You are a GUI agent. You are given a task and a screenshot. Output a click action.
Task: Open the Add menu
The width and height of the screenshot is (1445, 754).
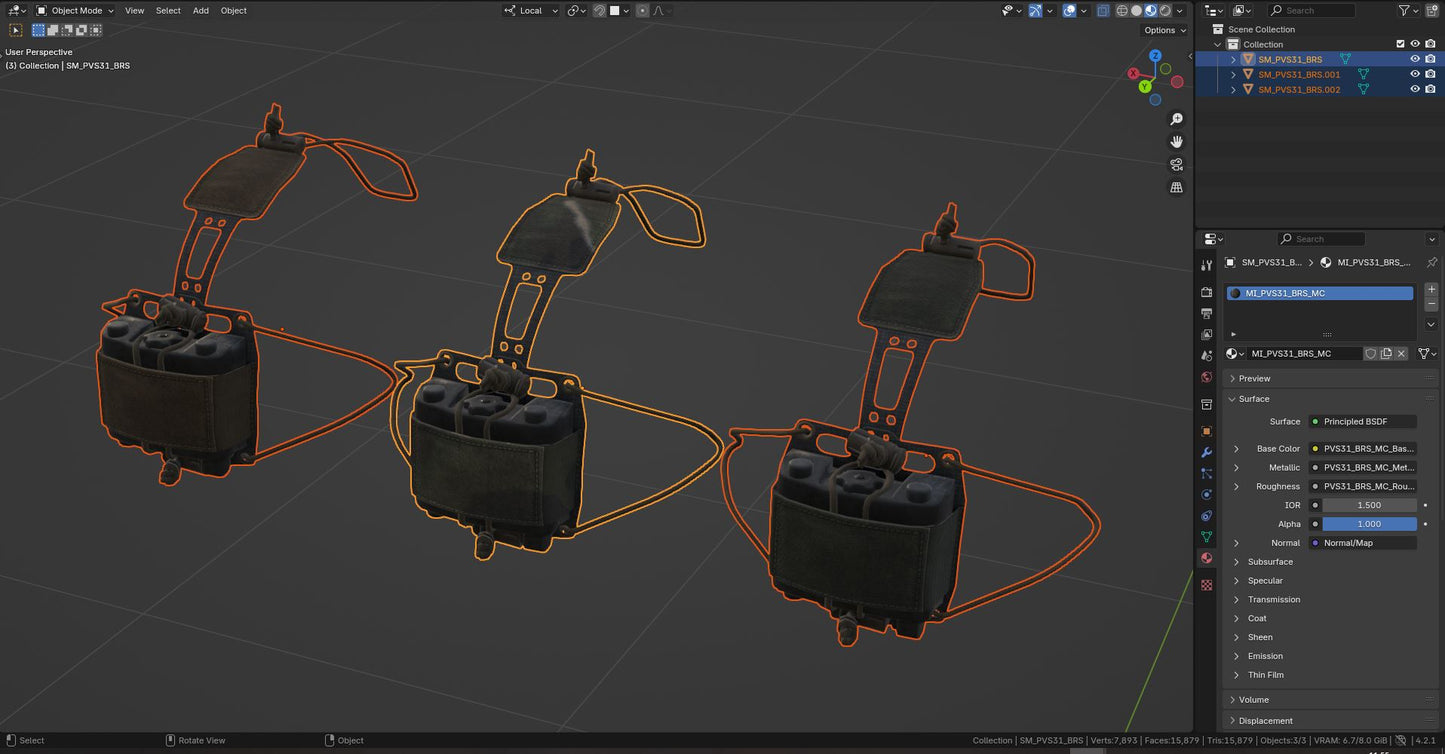(x=200, y=11)
